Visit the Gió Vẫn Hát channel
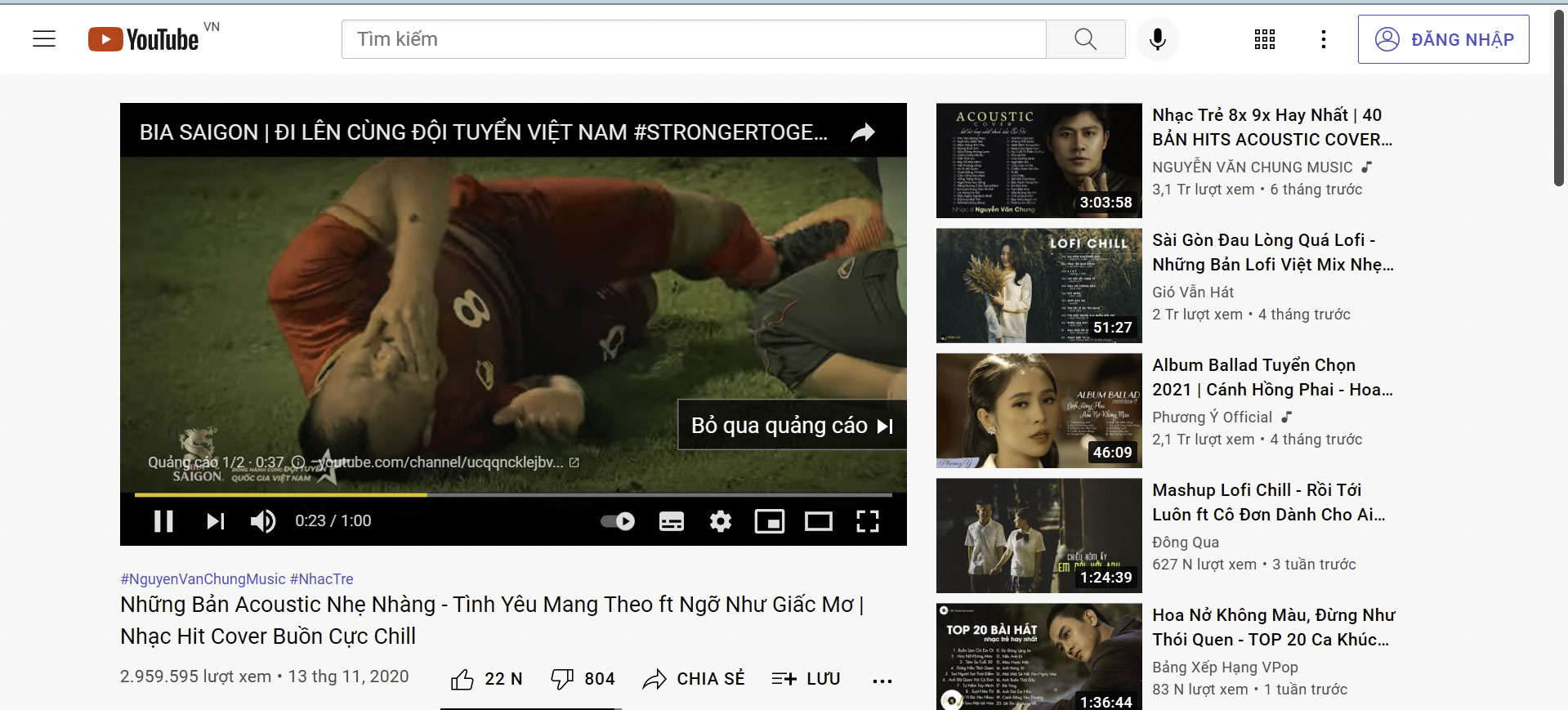Screen dimensions: 1568x710 [1193, 292]
